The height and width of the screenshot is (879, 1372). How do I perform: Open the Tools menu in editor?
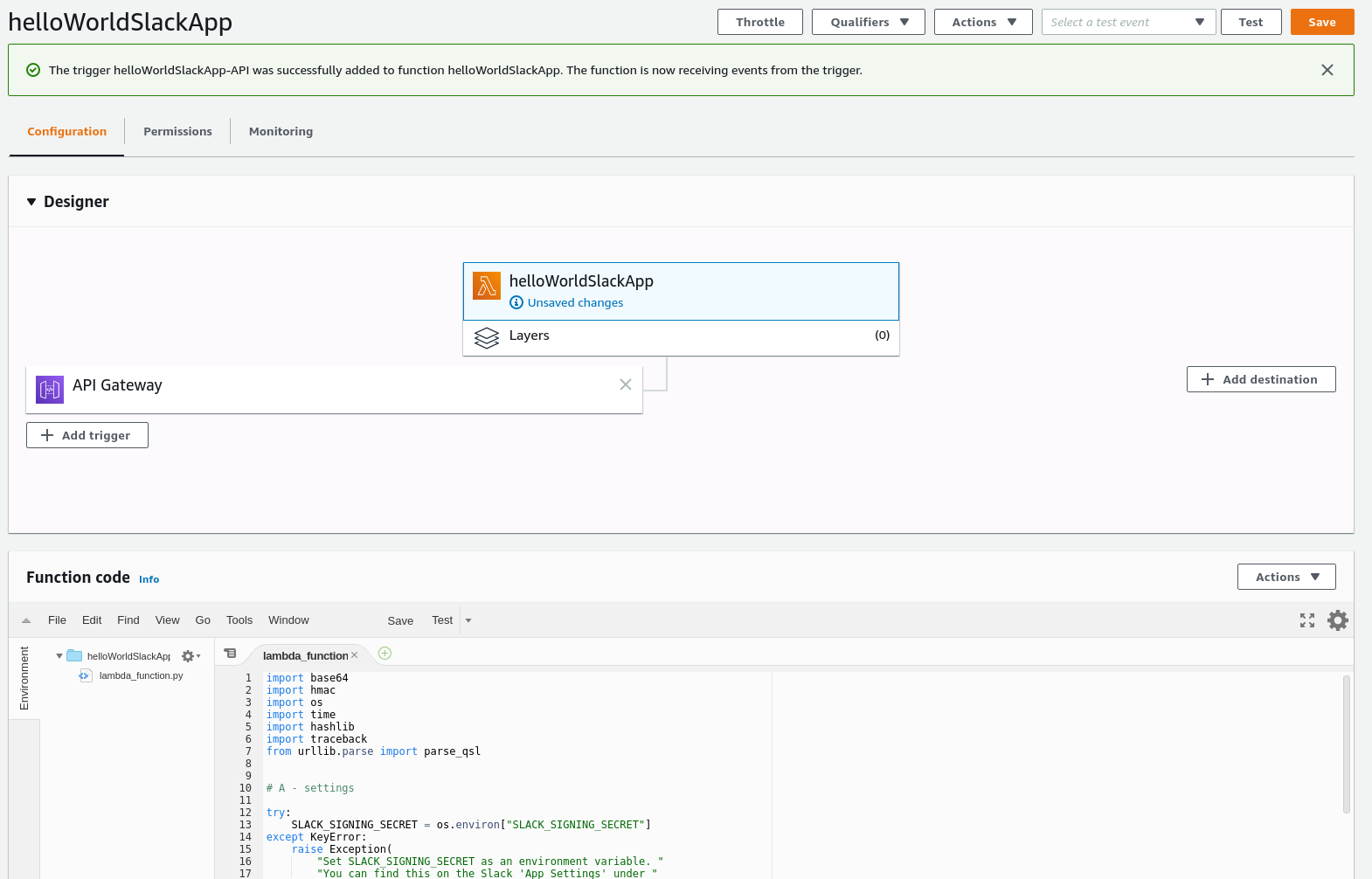point(239,620)
